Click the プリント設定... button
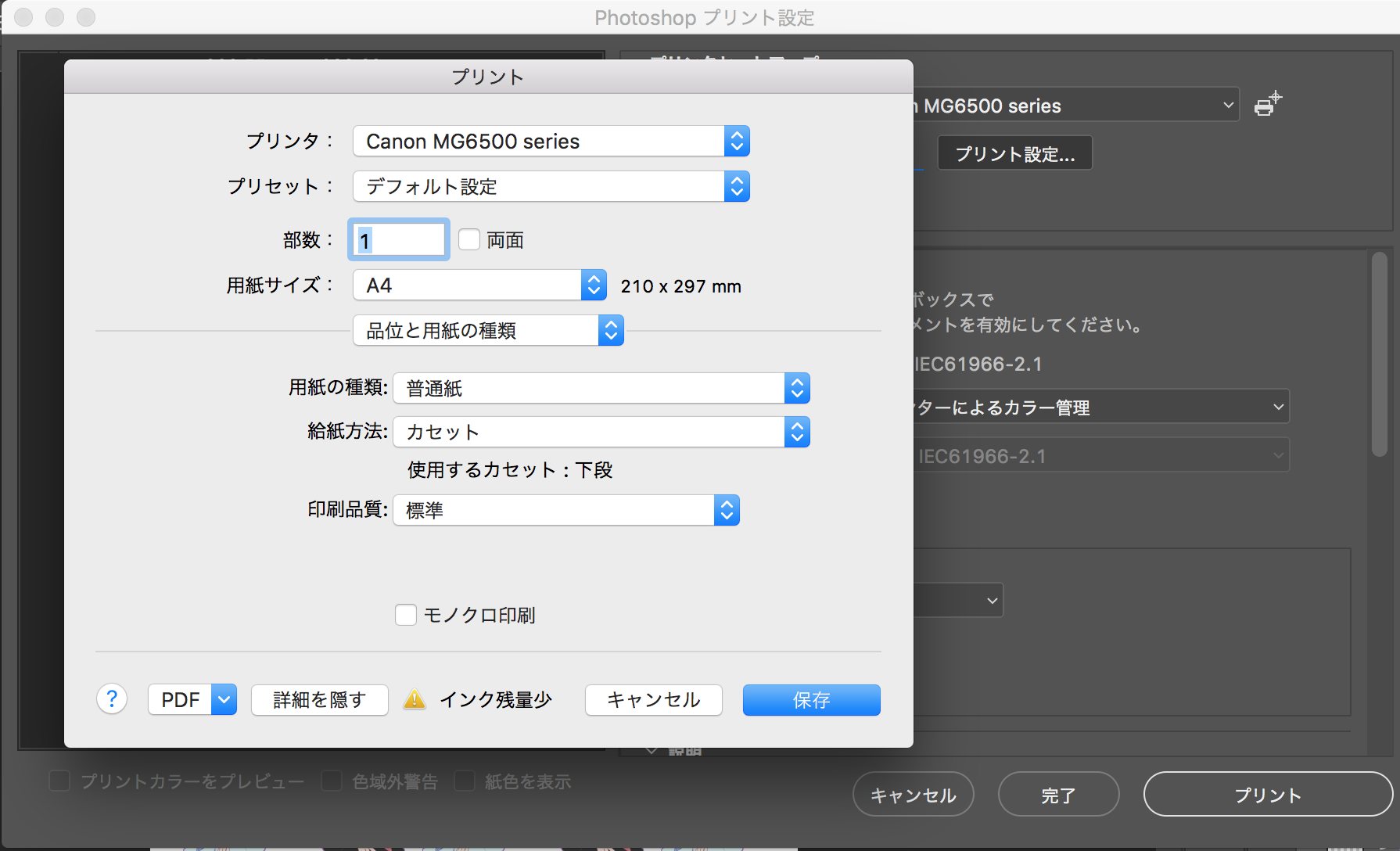This screenshot has height=851, width=1400. [x=1014, y=154]
